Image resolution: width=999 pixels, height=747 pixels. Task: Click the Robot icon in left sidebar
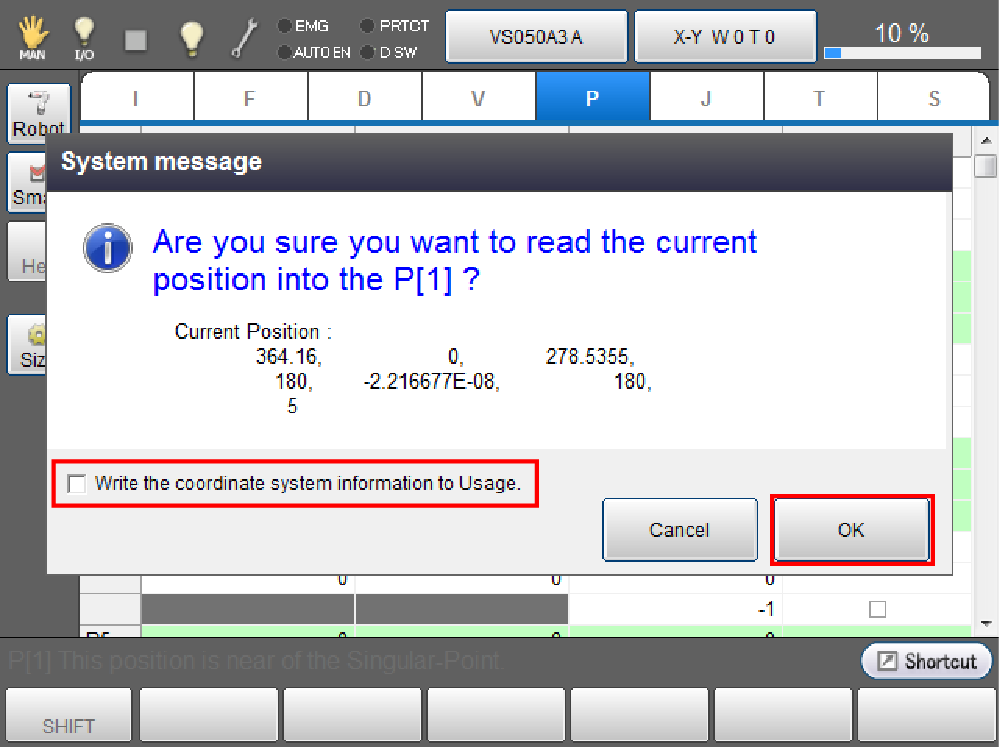tap(38, 112)
